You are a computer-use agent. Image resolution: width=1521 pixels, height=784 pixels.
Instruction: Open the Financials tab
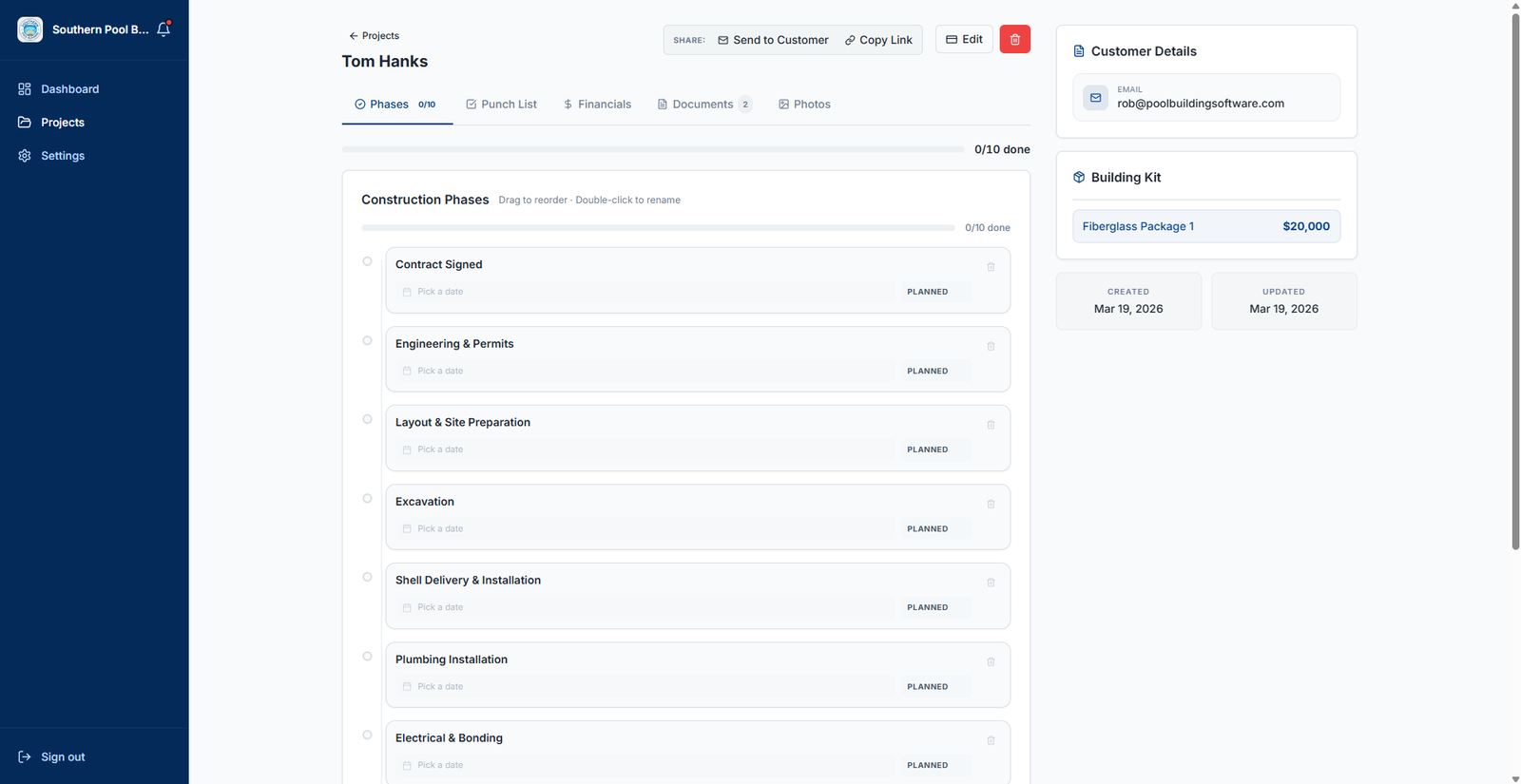[597, 105]
